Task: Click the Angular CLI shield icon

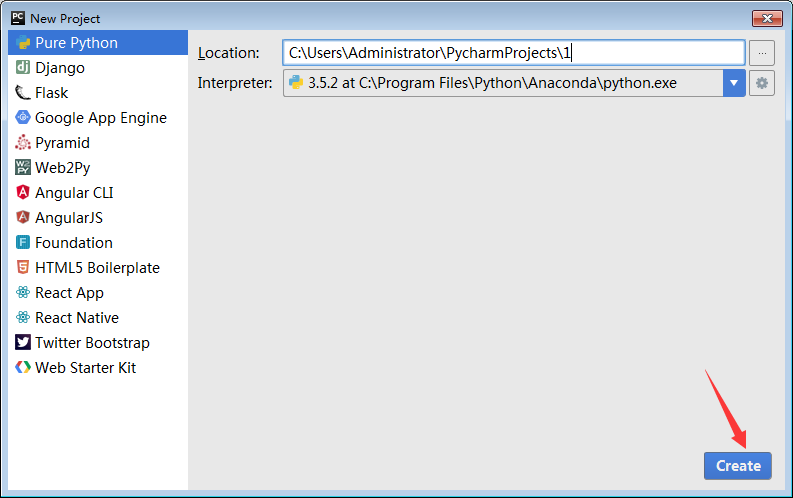Action: (x=23, y=192)
